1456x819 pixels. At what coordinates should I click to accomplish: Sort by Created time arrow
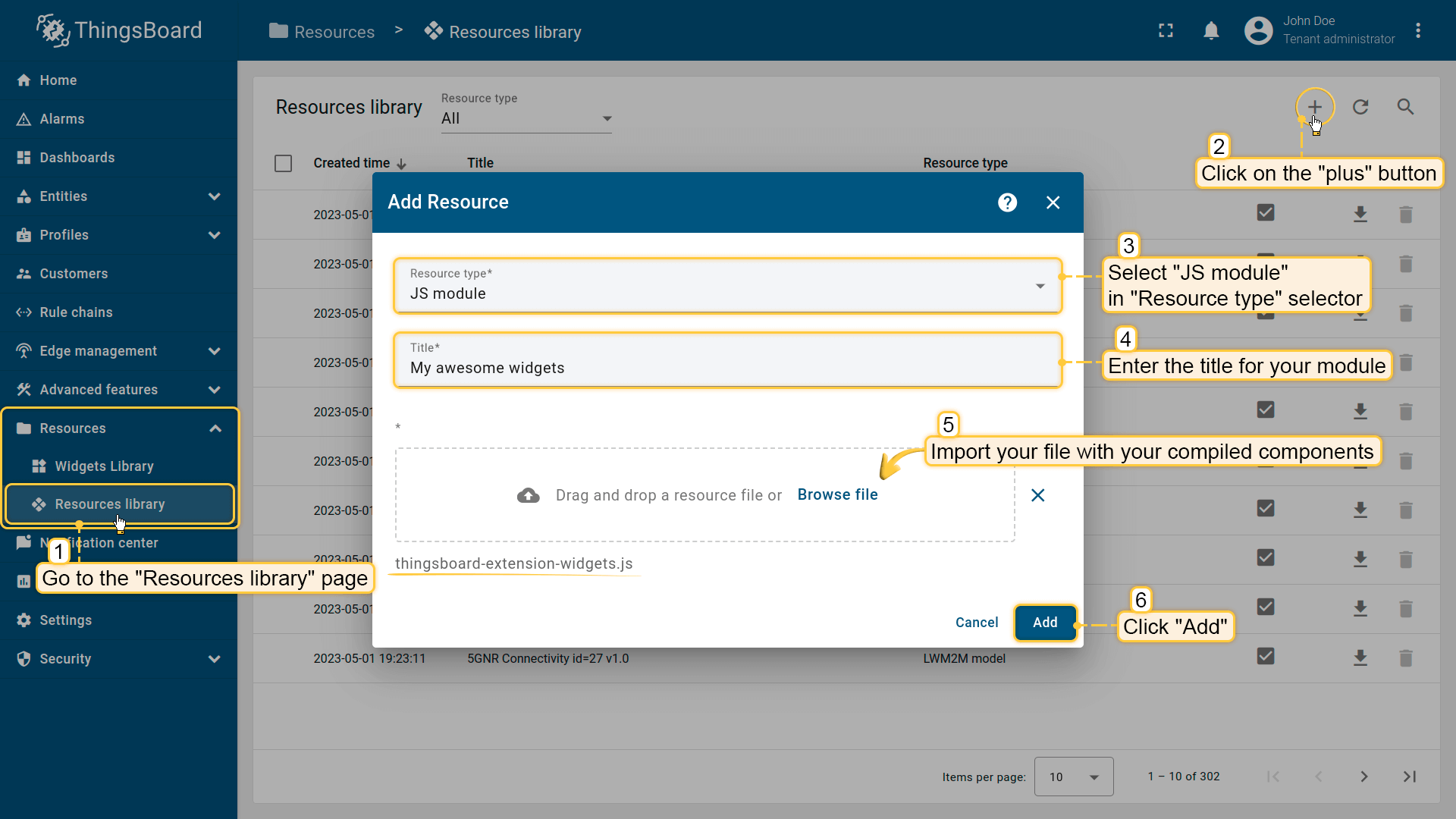coord(402,164)
